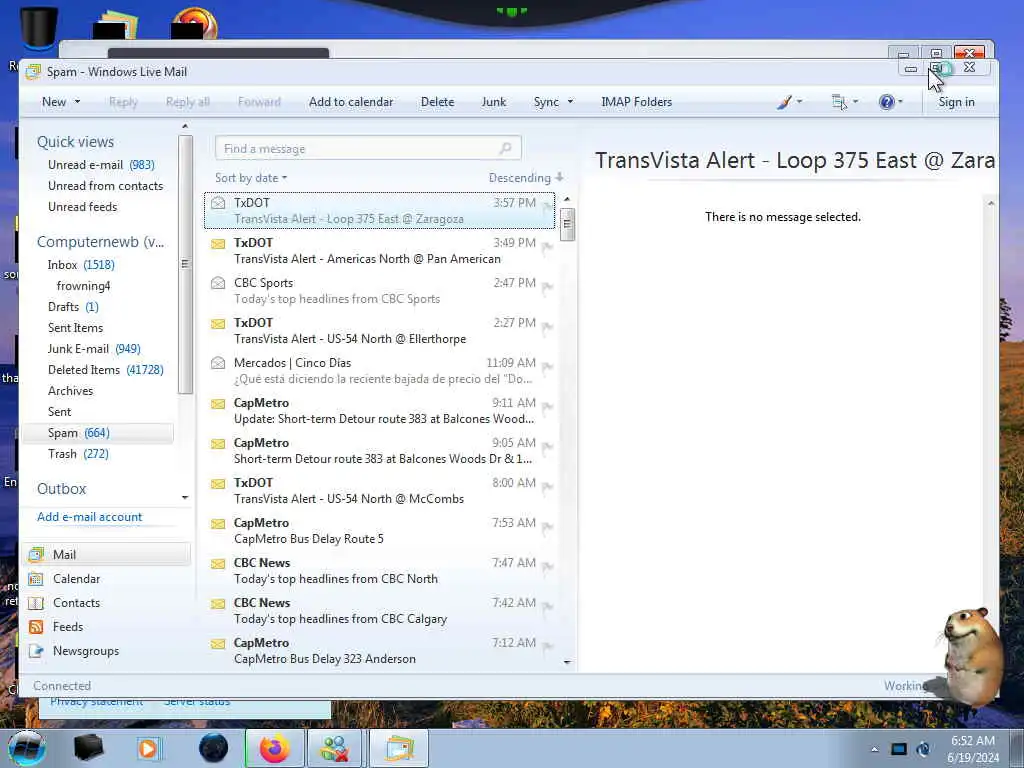Open the Sync dropdown arrow
1024x768 pixels.
click(570, 102)
